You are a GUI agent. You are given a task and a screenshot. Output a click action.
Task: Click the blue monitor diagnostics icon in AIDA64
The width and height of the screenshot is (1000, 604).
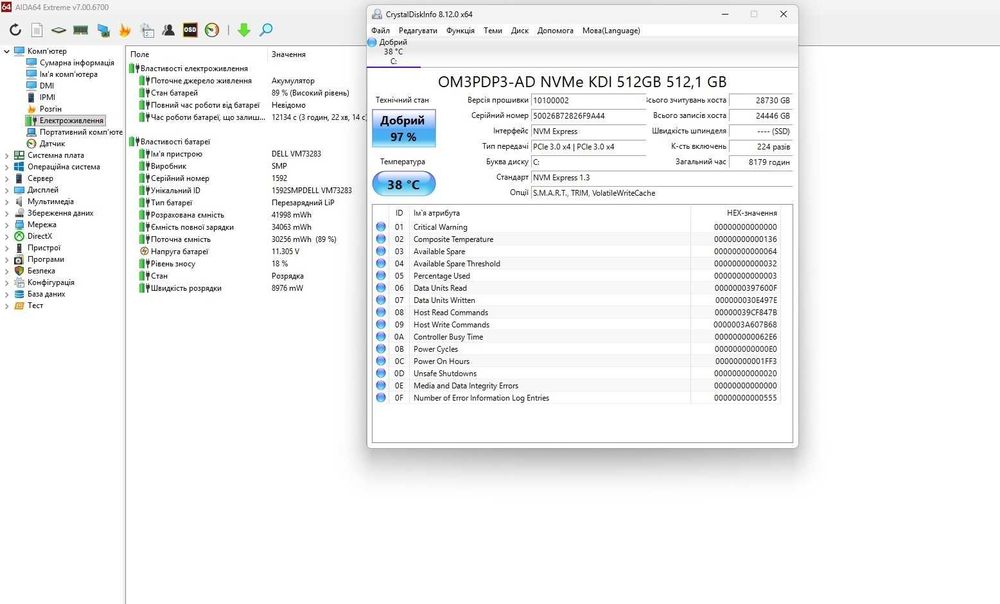(103, 30)
